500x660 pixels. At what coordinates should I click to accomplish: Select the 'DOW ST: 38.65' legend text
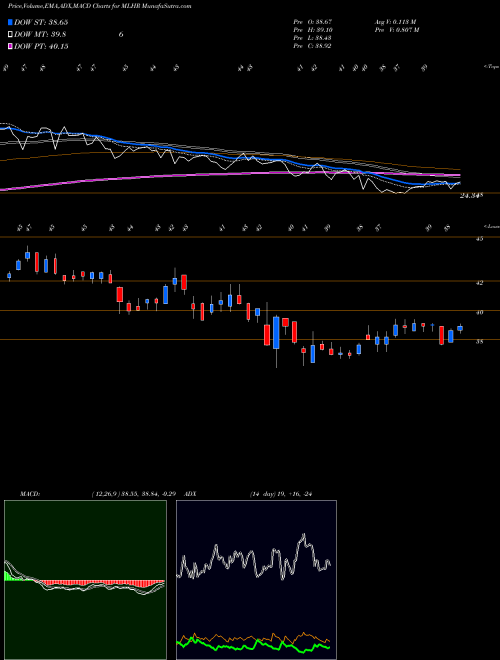[41, 23]
